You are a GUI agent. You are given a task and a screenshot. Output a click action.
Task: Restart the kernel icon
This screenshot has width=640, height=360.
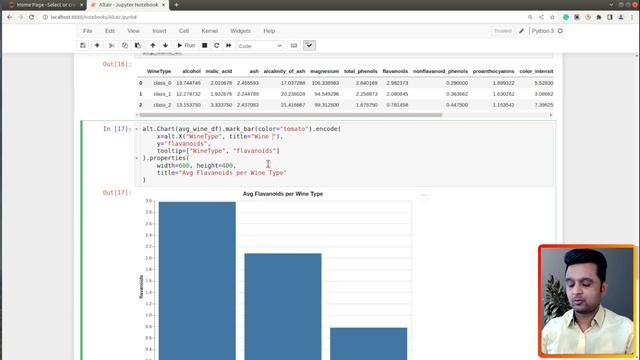point(217,46)
